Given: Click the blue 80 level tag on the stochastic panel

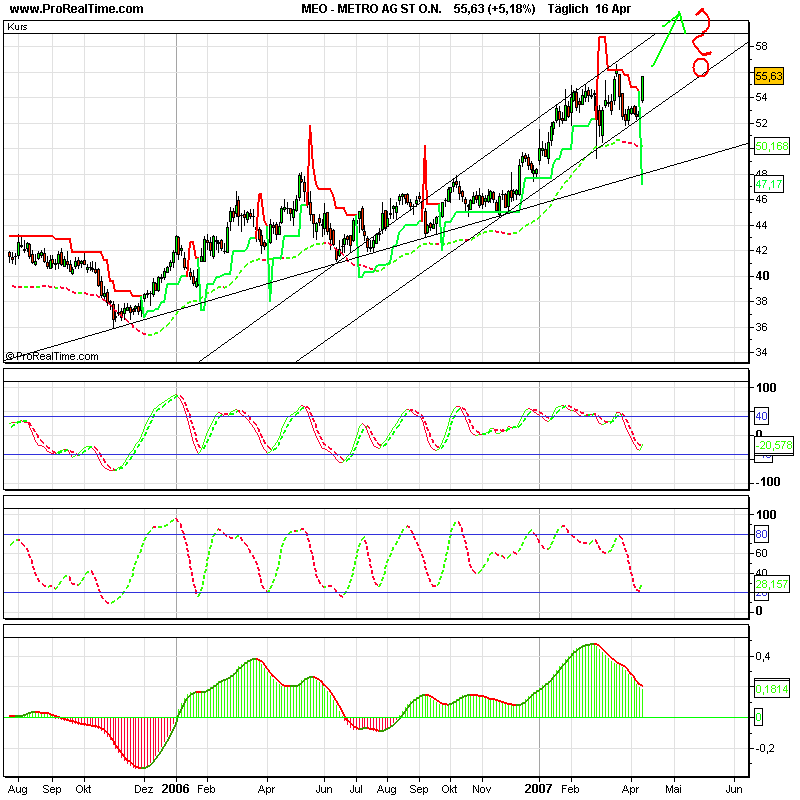Looking at the screenshot, I should tap(761, 534).
